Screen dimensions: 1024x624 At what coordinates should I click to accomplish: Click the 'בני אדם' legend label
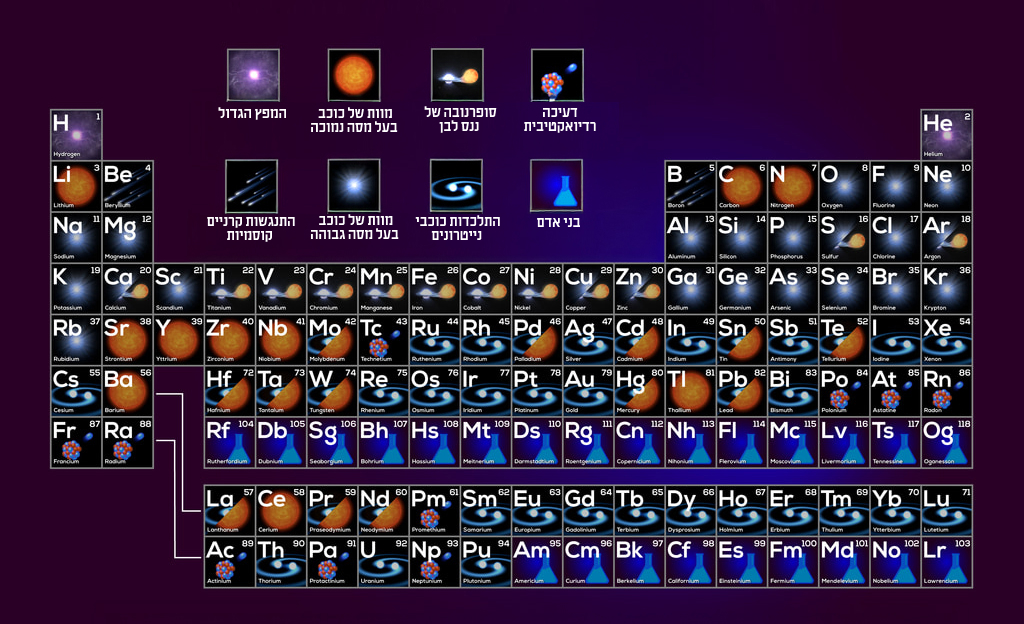tap(559, 220)
